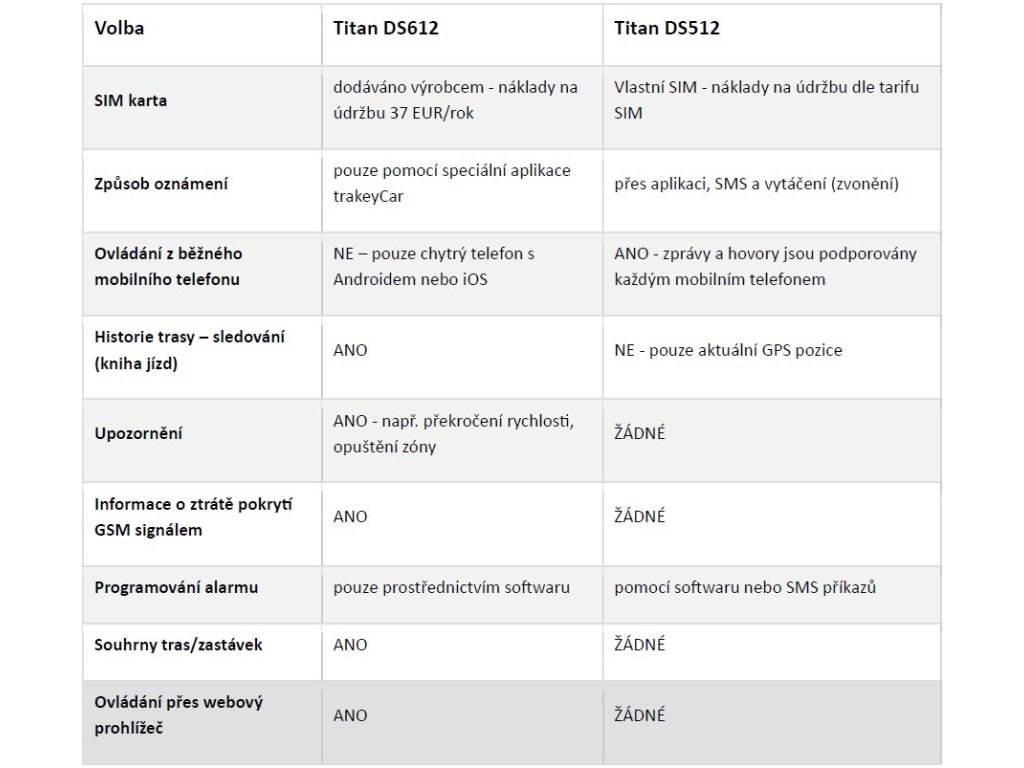Select the aktuální GPS pozice cell

pyautogui.click(x=728, y=350)
